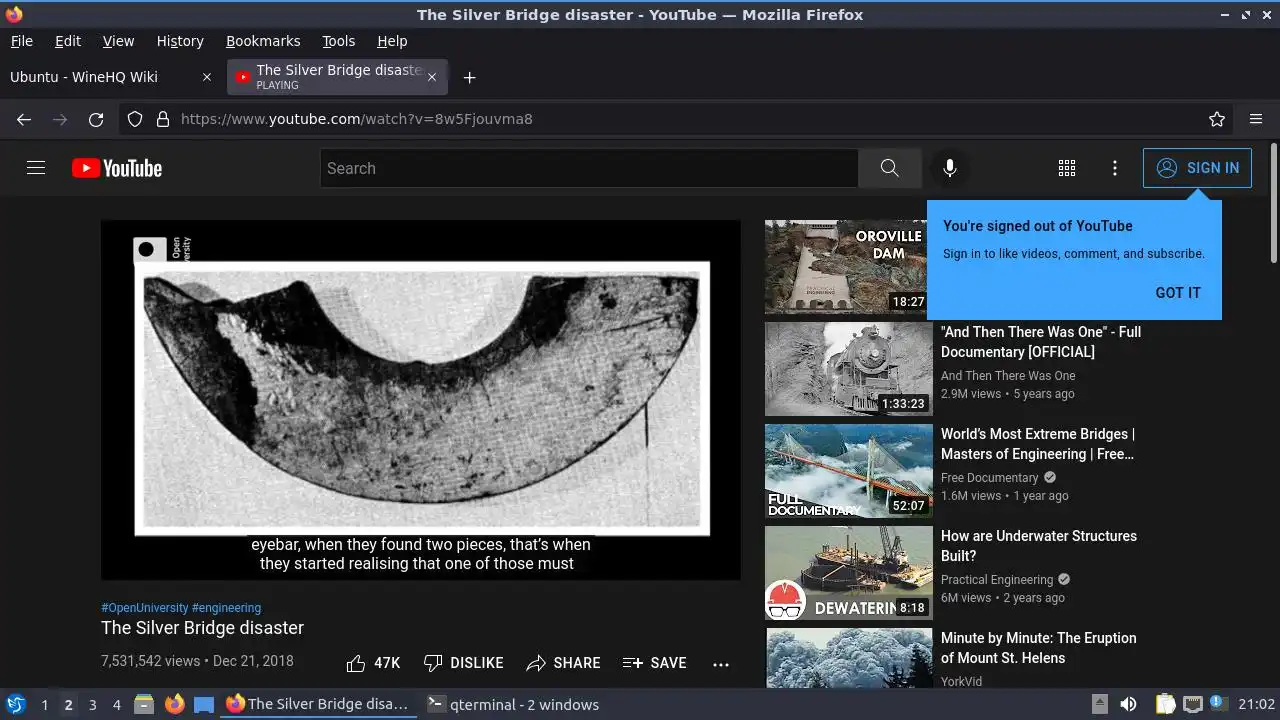Click the magnifier search button

[890, 168]
